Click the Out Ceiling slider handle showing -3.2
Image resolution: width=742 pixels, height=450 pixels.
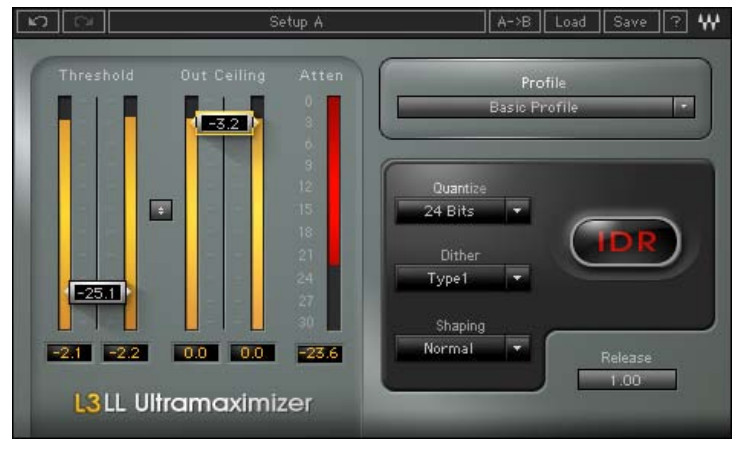tap(224, 123)
